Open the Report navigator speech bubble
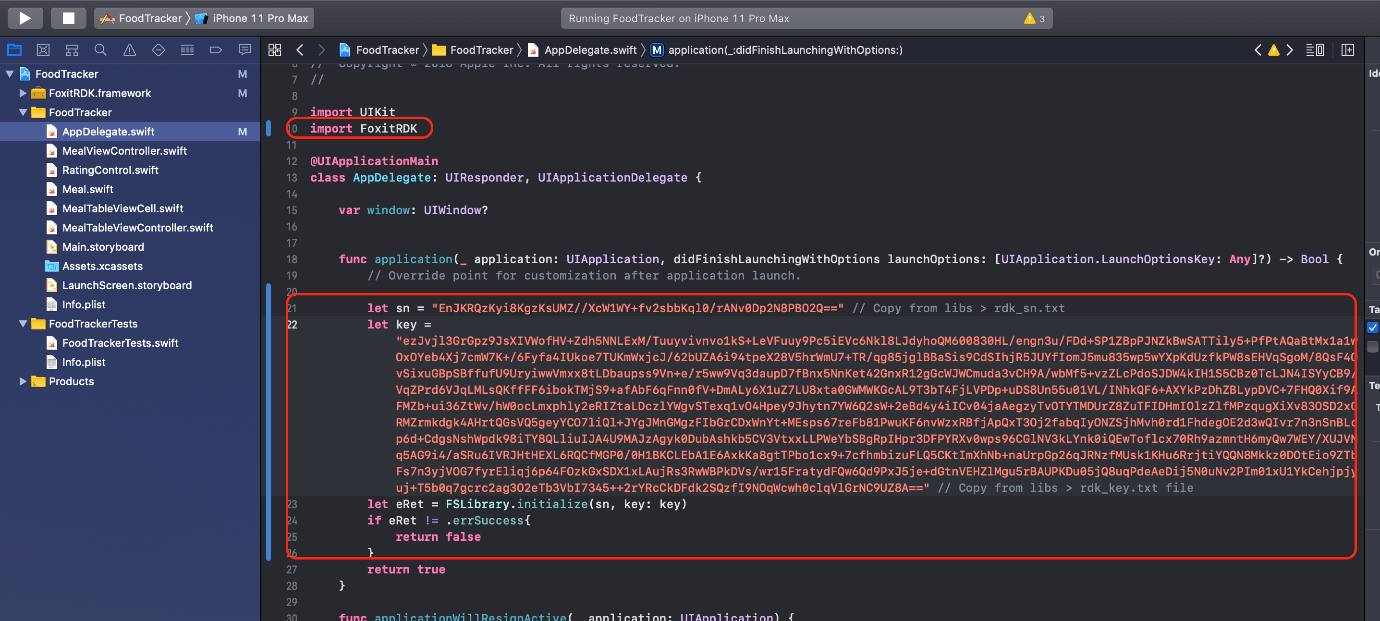 pos(245,49)
